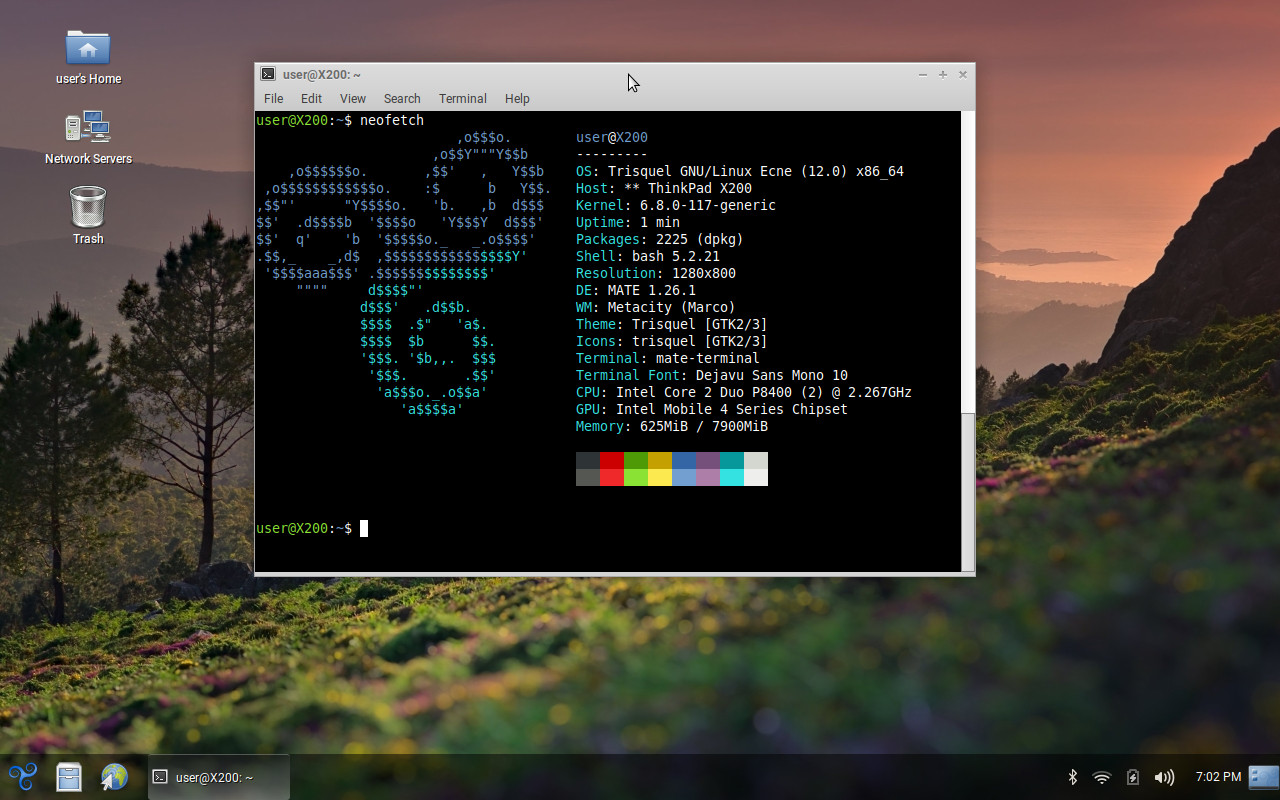1280x800 pixels.
Task: Open the View menu
Action: [352, 99]
